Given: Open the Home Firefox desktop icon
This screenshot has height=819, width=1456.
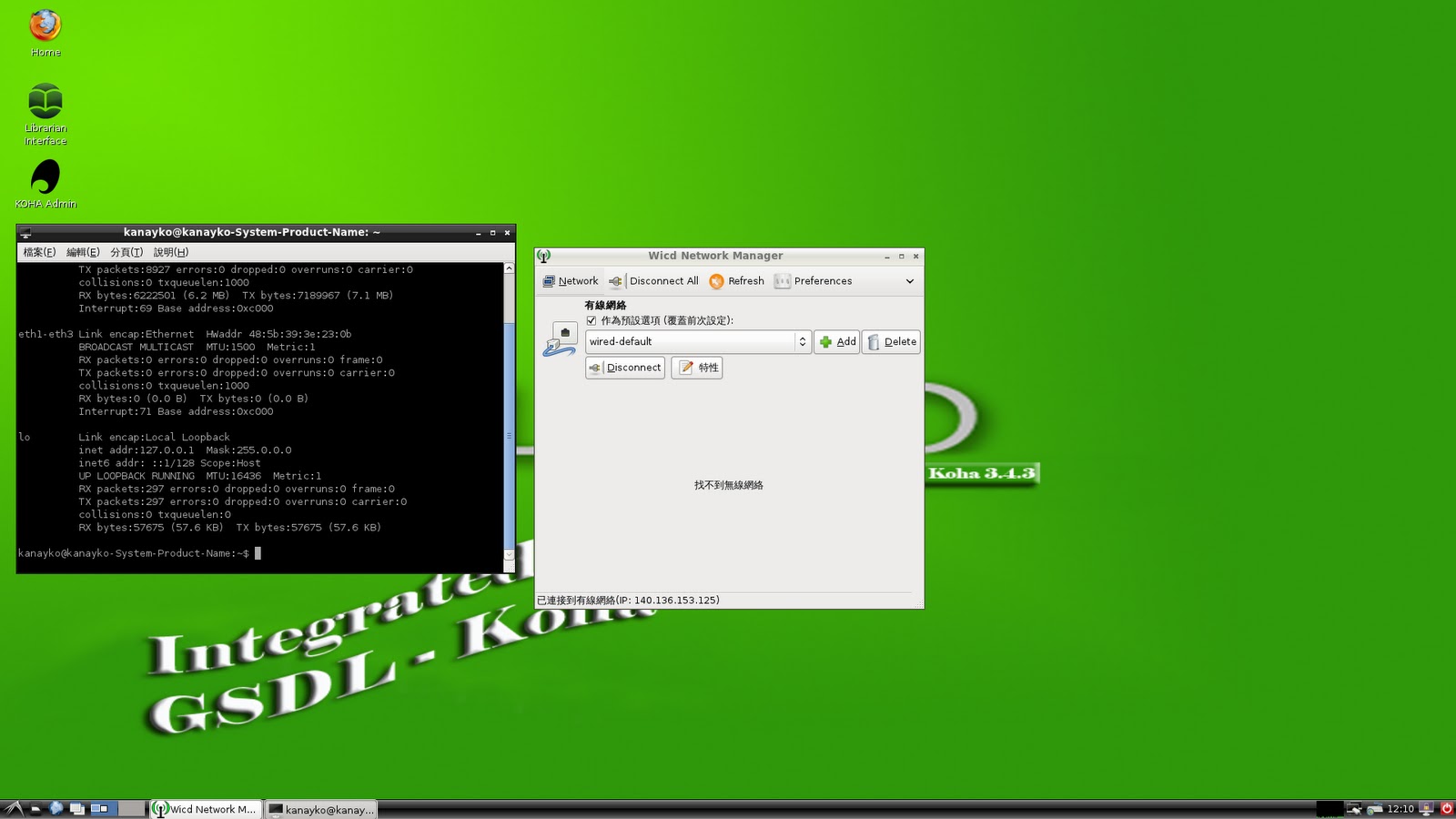Looking at the screenshot, I should tap(45, 33).
